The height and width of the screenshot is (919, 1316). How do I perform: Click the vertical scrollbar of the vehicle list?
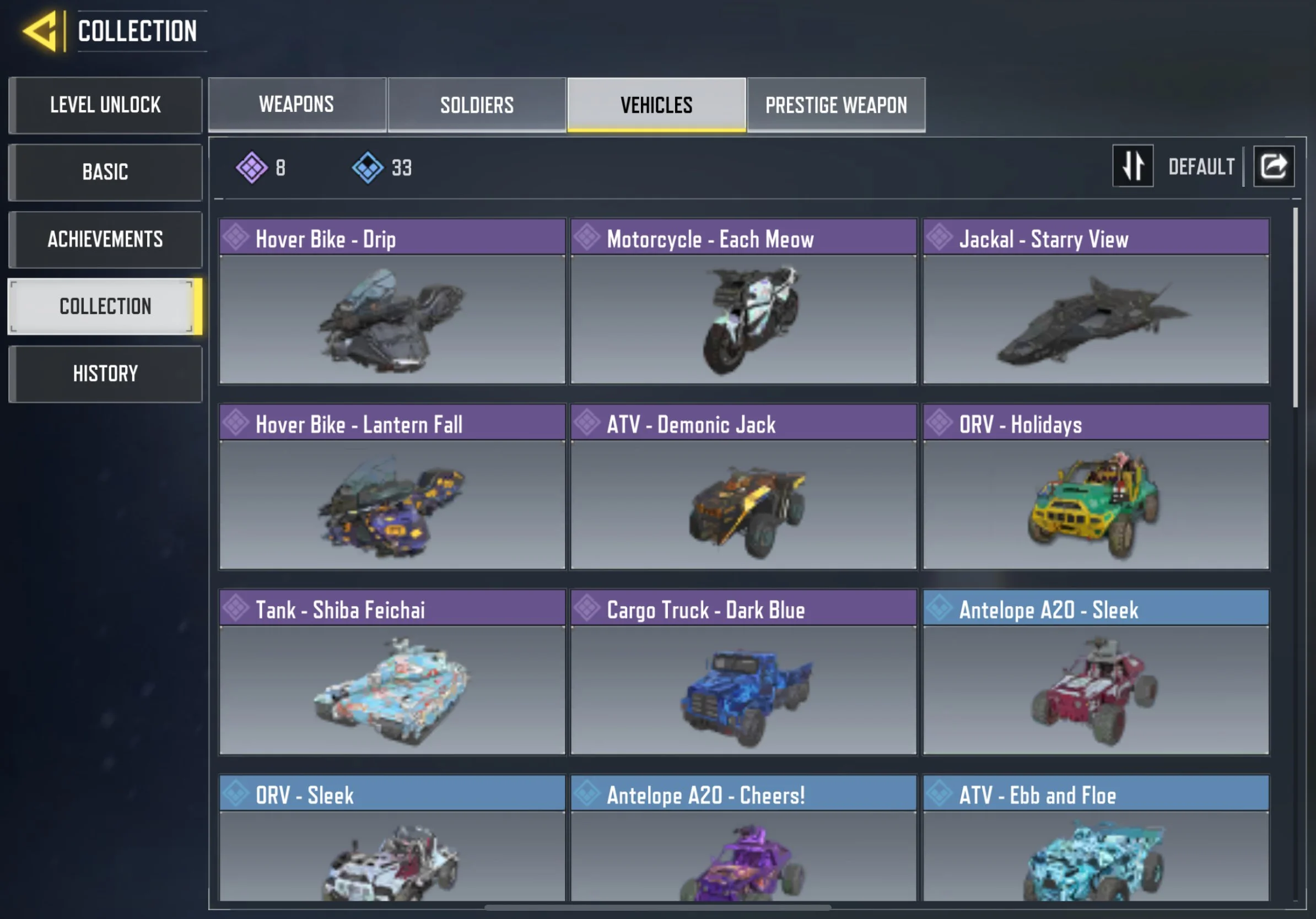click(x=1296, y=307)
